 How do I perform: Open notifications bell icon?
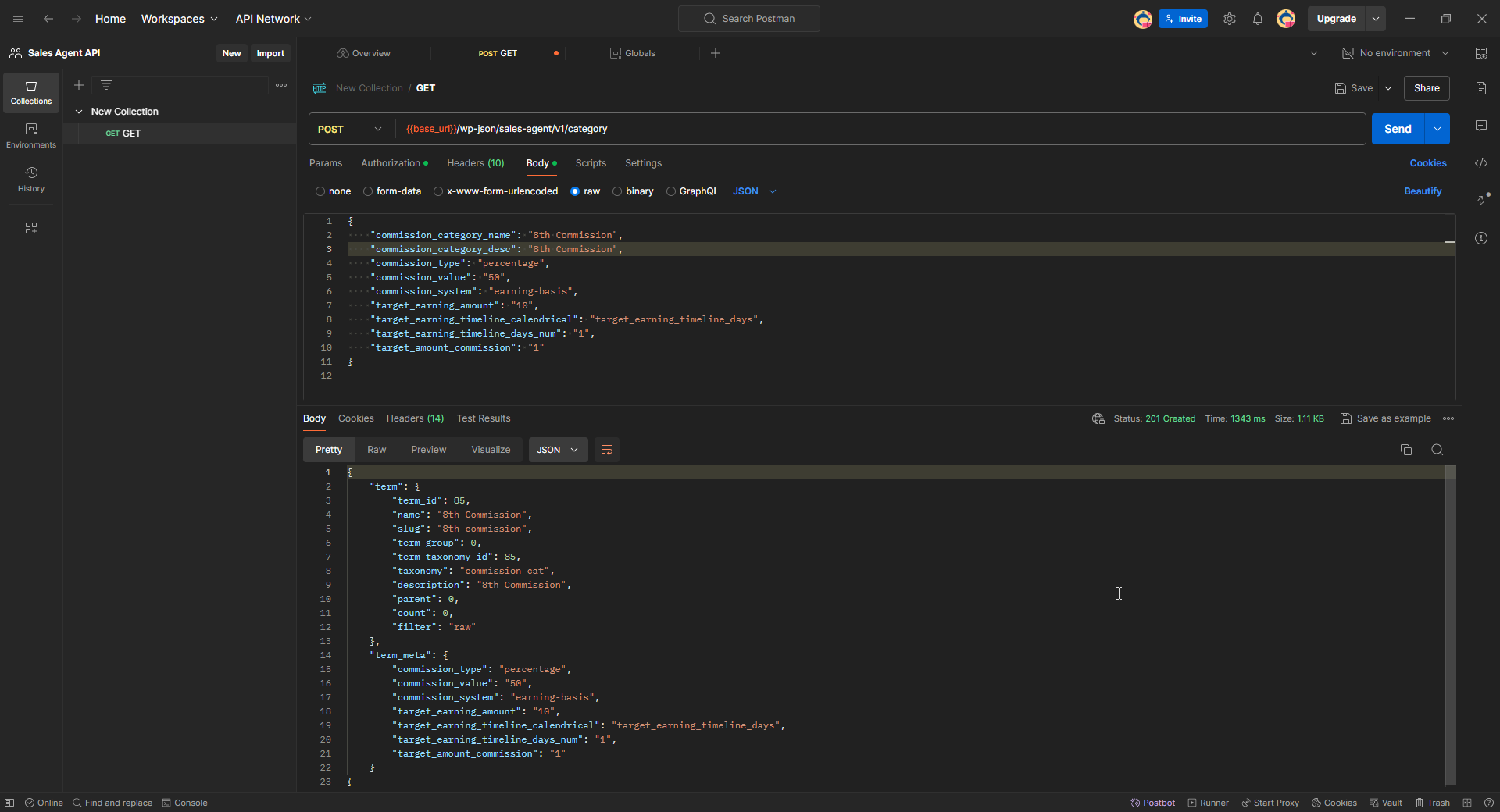coord(1258,19)
